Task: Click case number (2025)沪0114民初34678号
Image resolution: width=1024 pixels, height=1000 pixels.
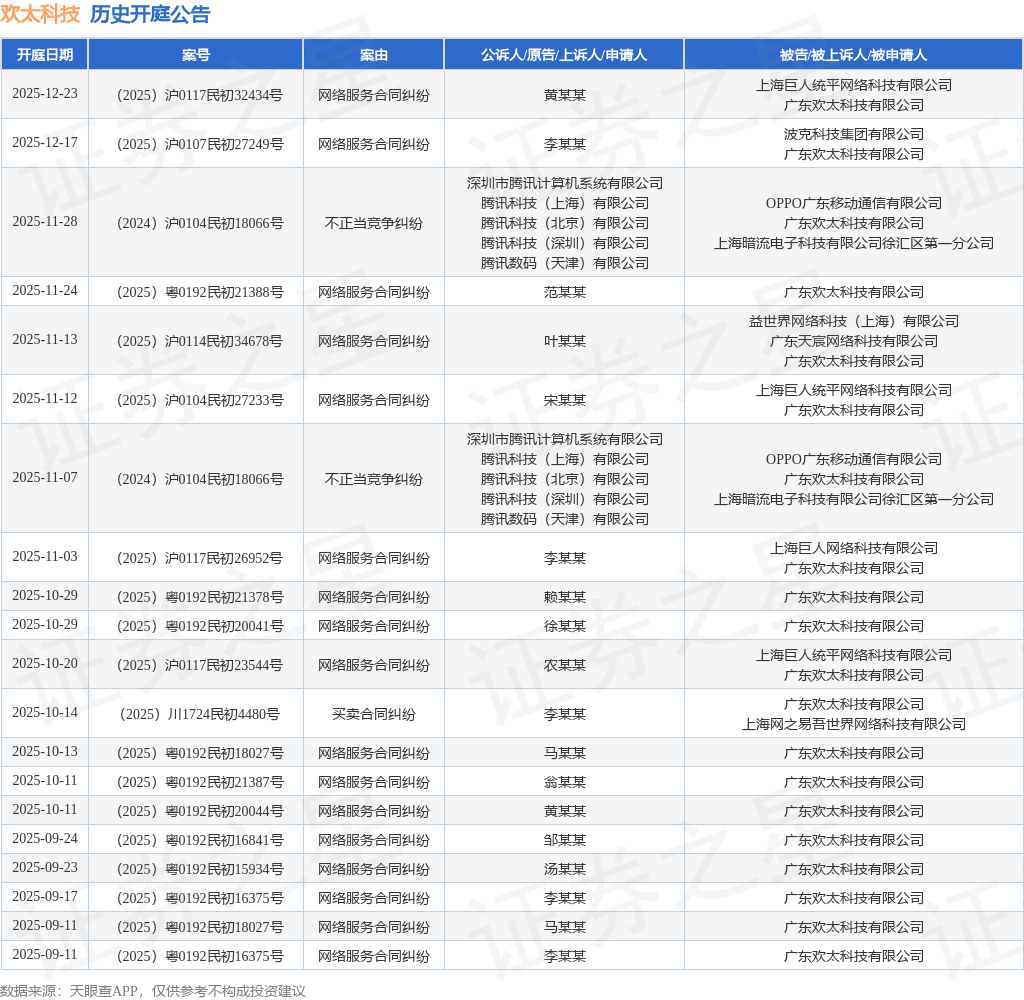Action: [x=200, y=341]
